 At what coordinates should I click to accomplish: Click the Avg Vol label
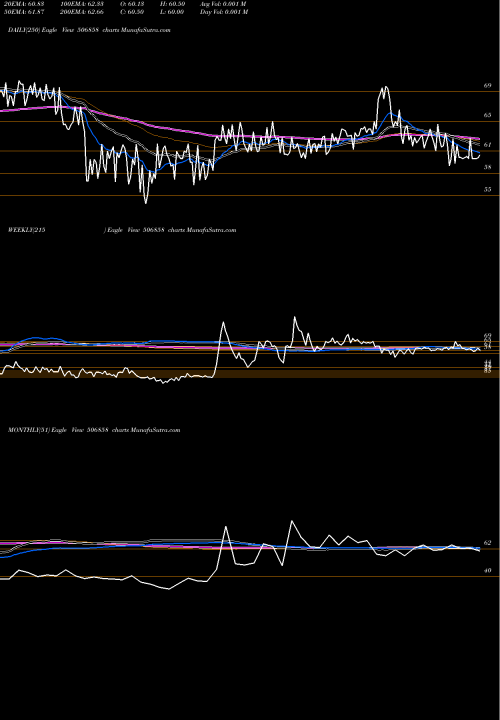(x=224, y=4)
